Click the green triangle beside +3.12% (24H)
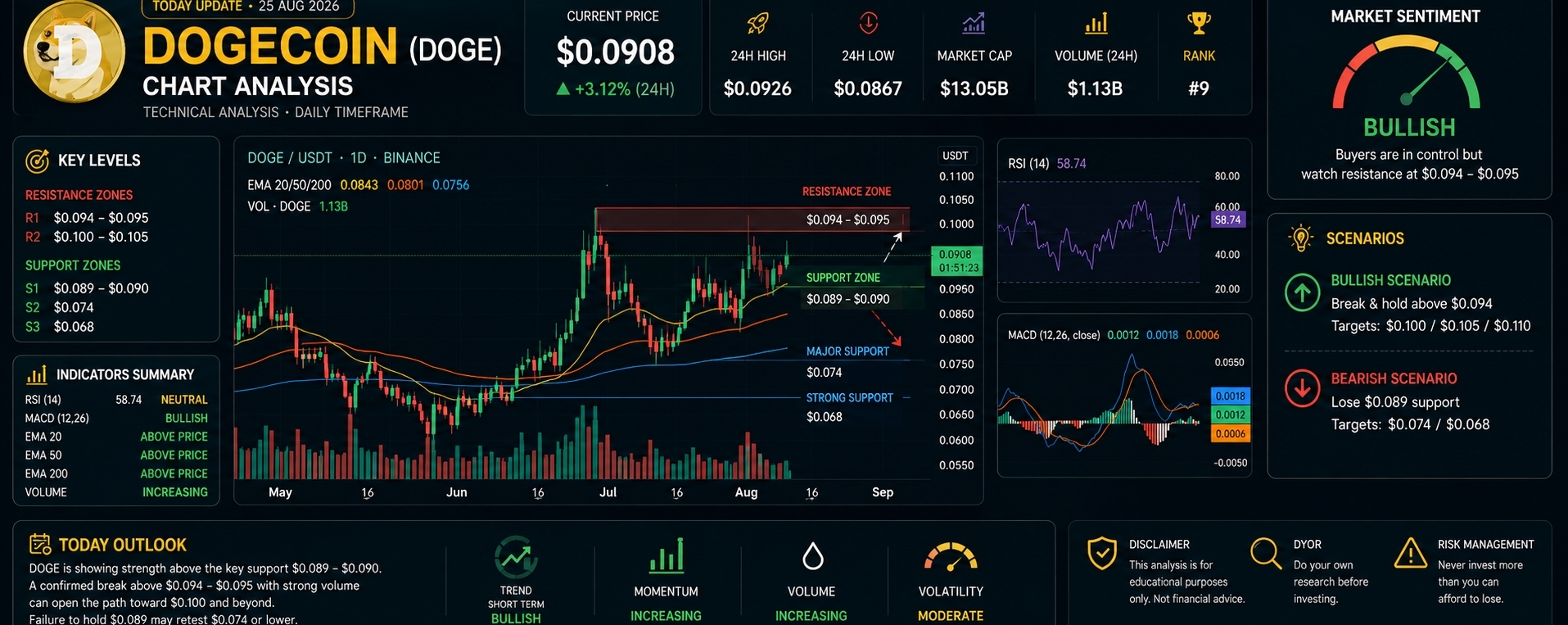The height and width of the screenshot is (625, 1568). coord(563,88)
